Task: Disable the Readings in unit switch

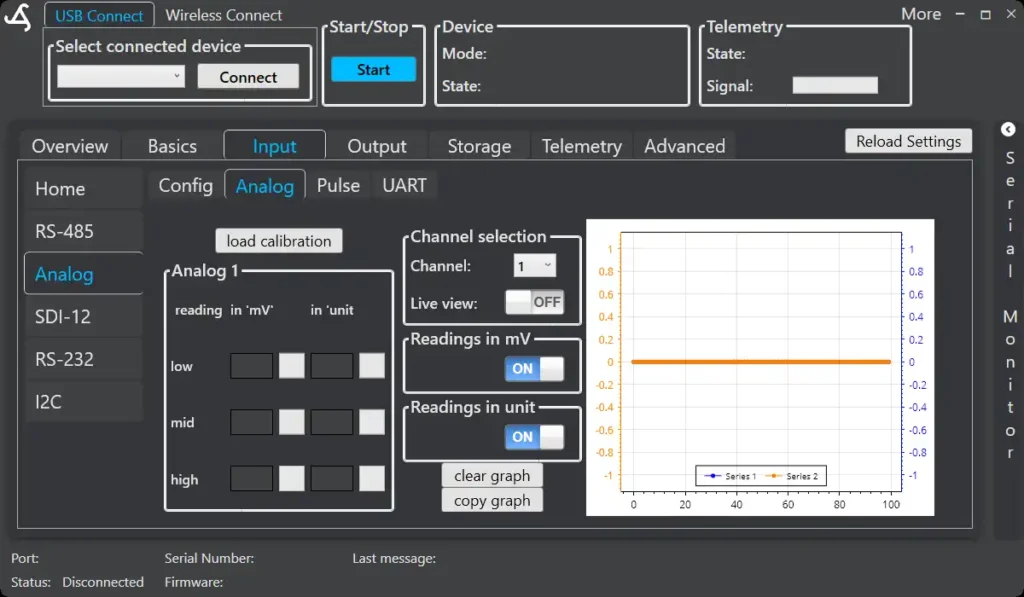Action: click(x=534, y=437)
